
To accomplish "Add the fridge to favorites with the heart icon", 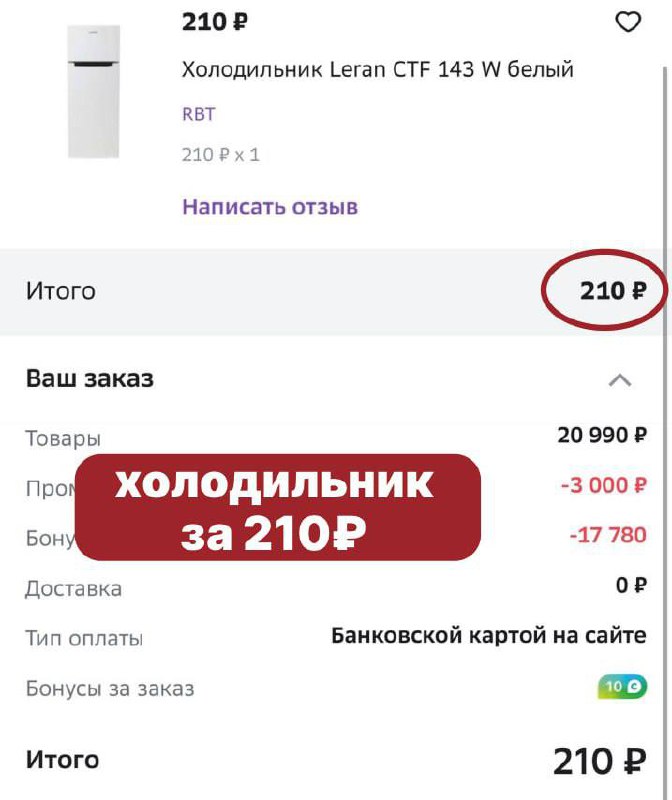I will coord(627,22).
